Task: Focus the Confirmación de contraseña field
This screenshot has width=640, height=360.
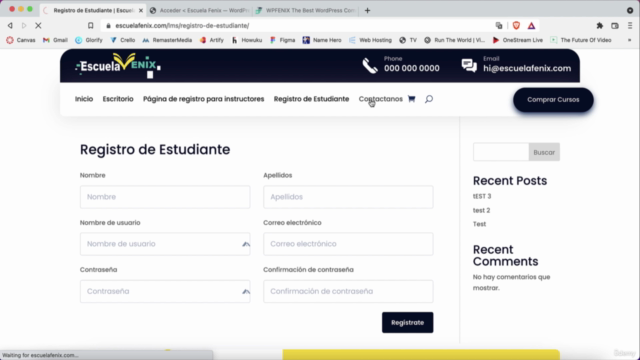Action: point(348,291)
